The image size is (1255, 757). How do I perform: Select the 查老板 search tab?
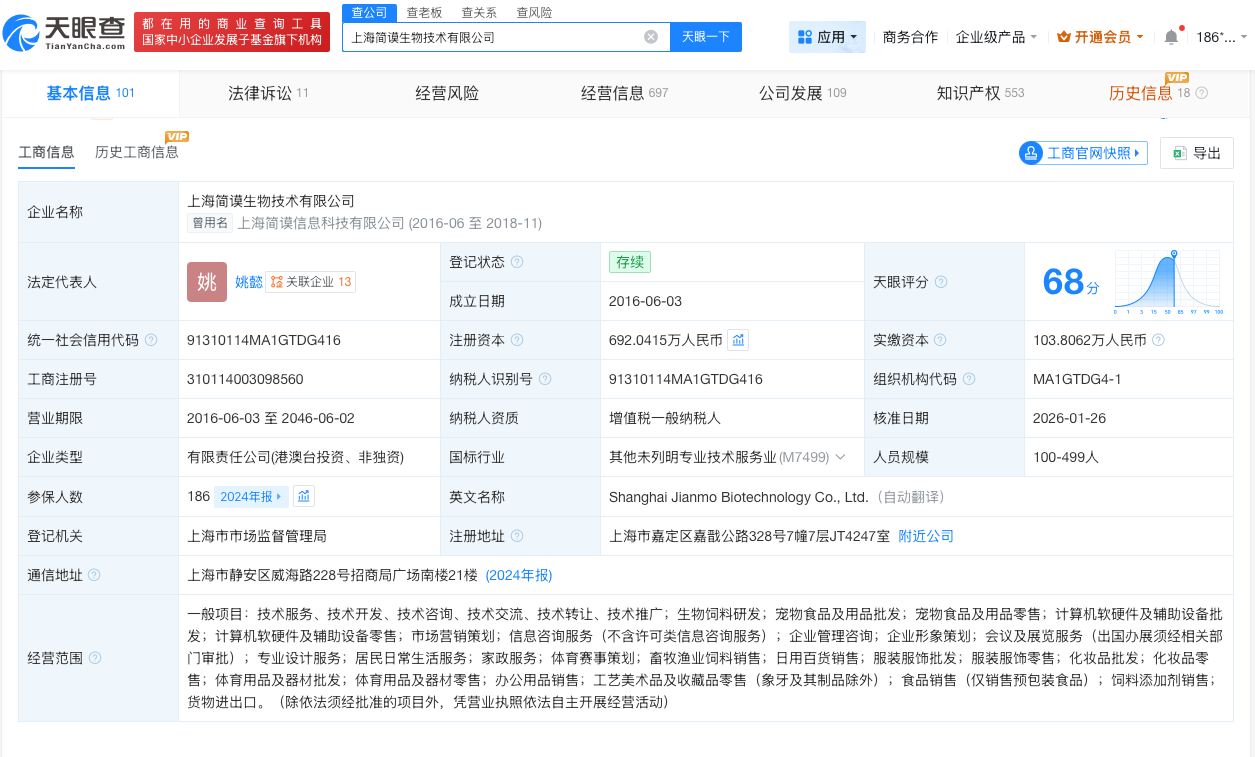pyautogui.click(x=424, y=13)
